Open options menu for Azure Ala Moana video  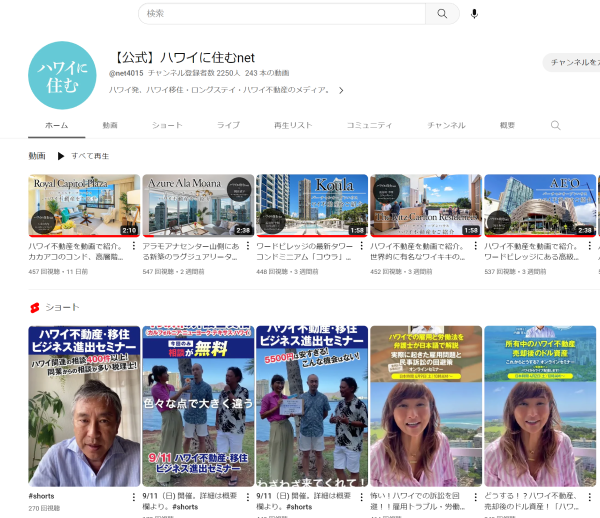[248, 246]
